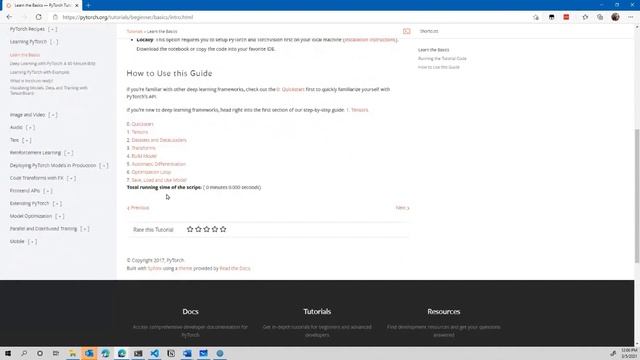Open the Build Model link
640x360 pixels.
click(144, 156)
